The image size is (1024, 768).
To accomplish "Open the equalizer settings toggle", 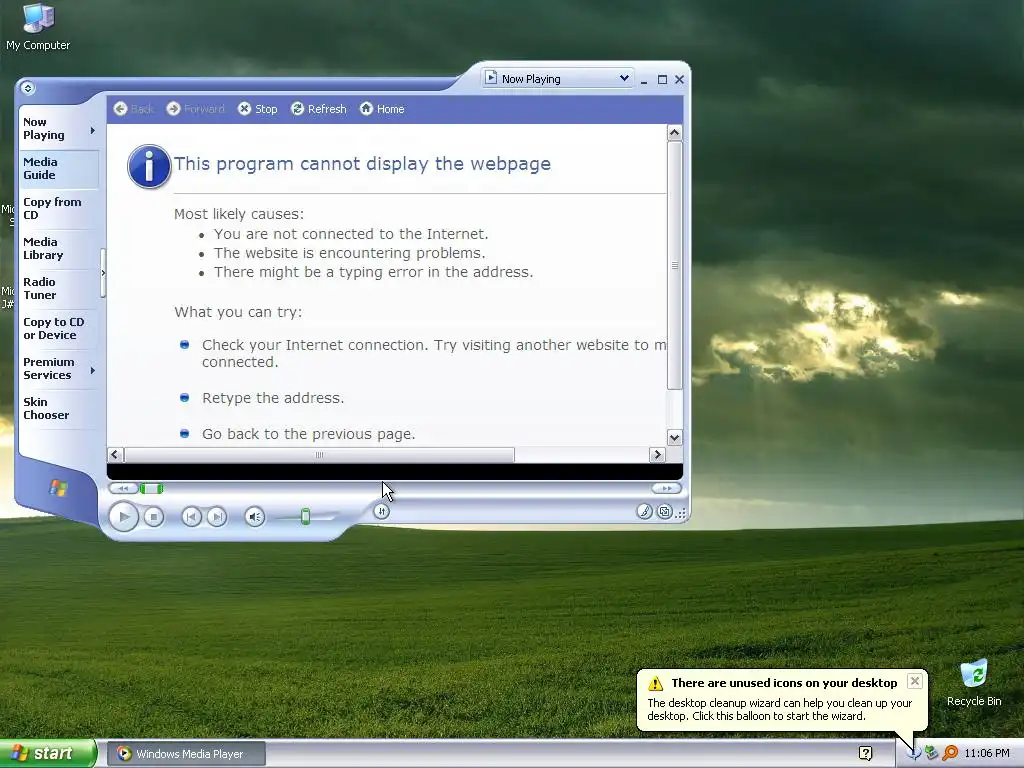I will (381, 511).
